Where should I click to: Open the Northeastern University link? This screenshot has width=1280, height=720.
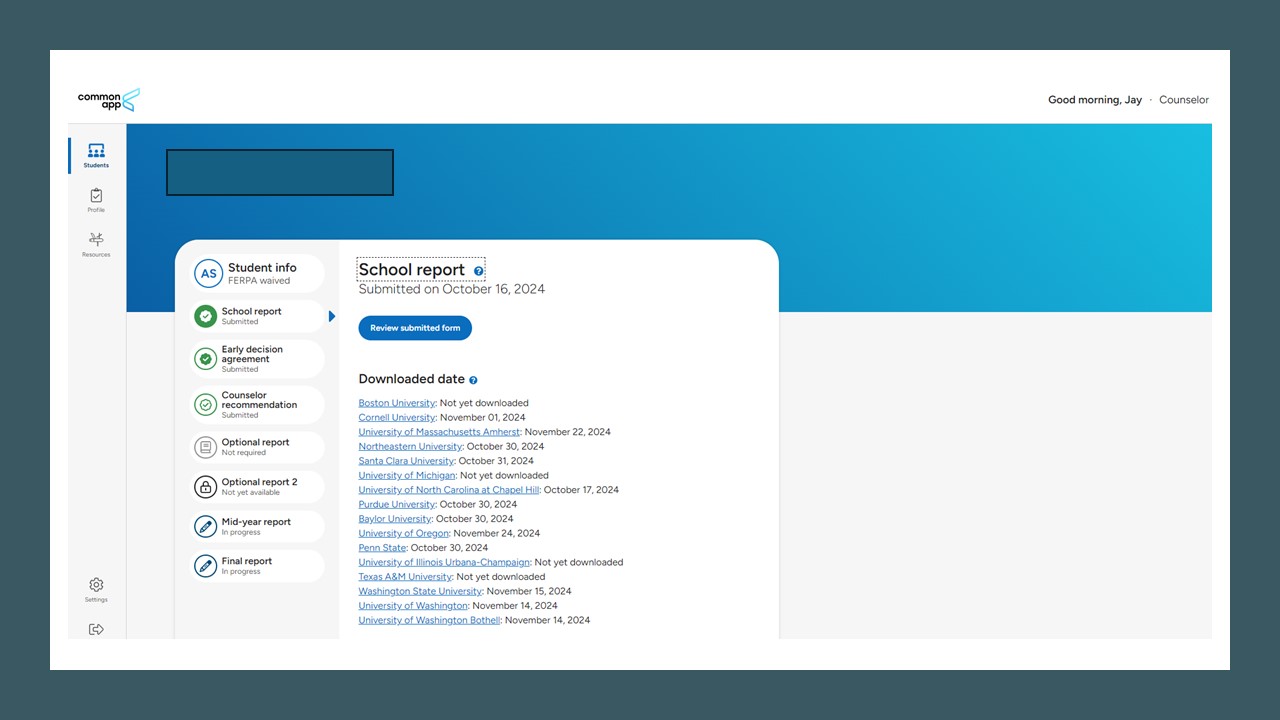pyautogui.click(x=410, y=447)
